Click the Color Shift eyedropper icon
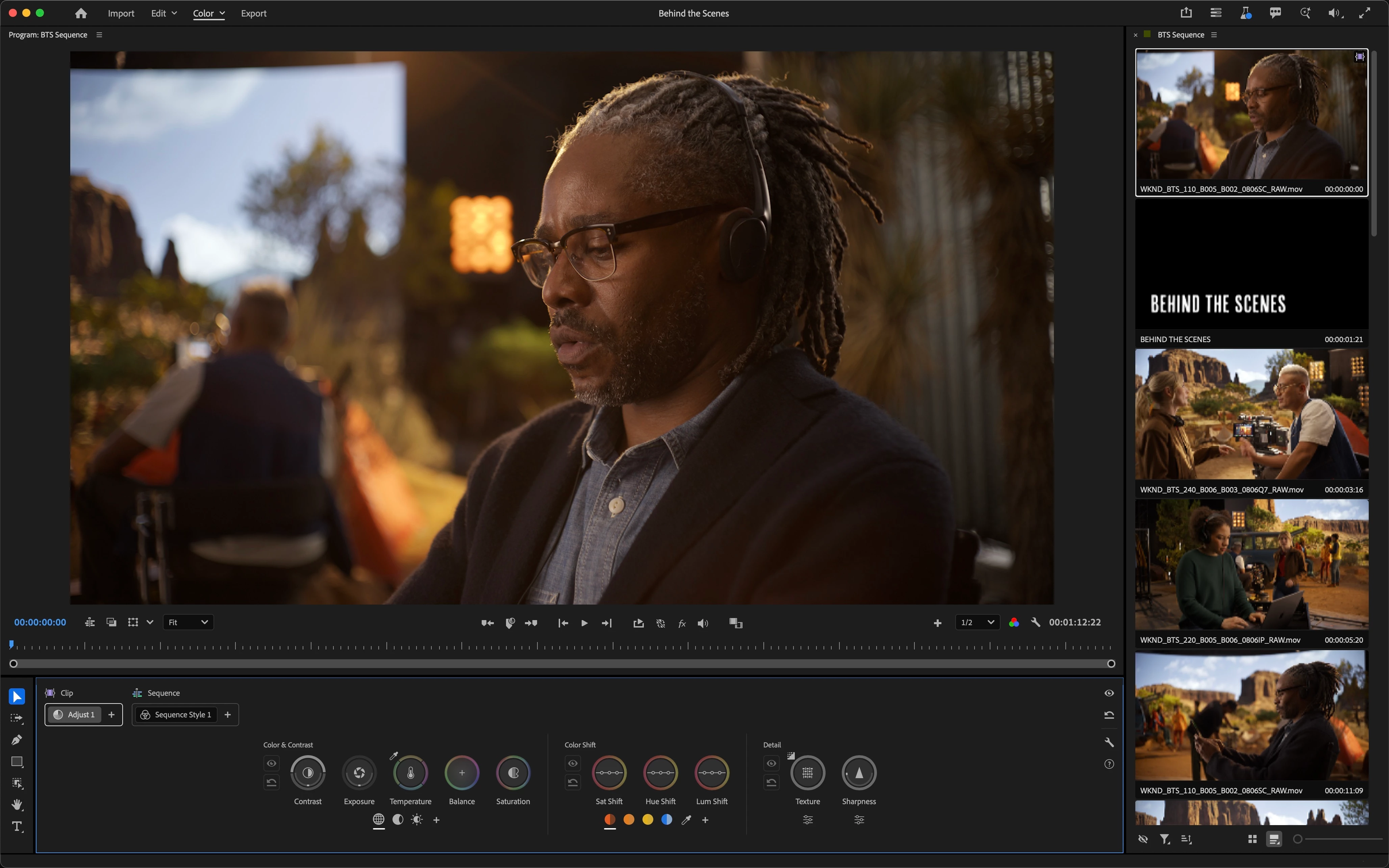The width and height of the screenshot is (1389, 868). pyautogui.click(x=686, y=820)
